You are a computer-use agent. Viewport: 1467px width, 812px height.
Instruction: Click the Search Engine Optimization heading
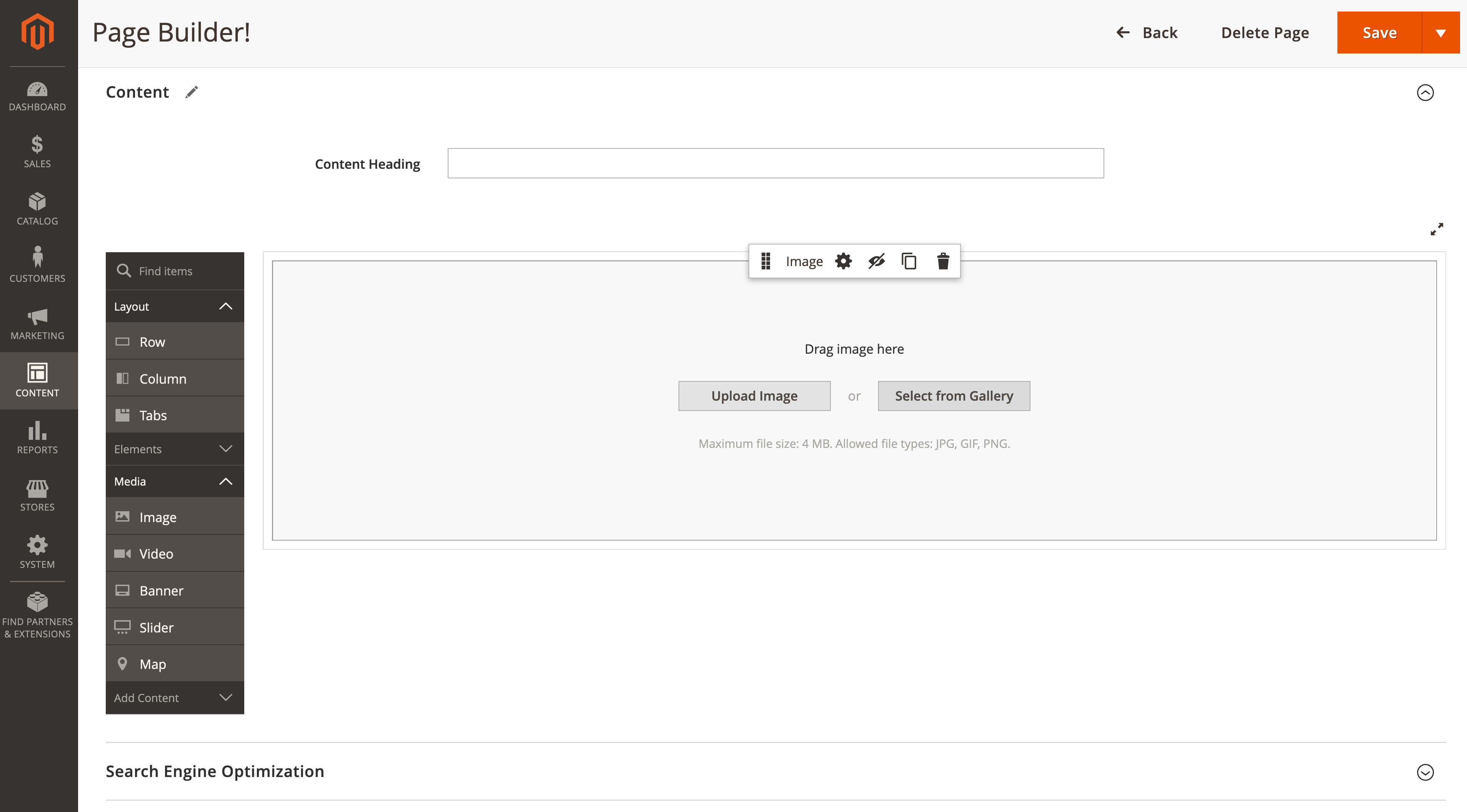point(215,772)
